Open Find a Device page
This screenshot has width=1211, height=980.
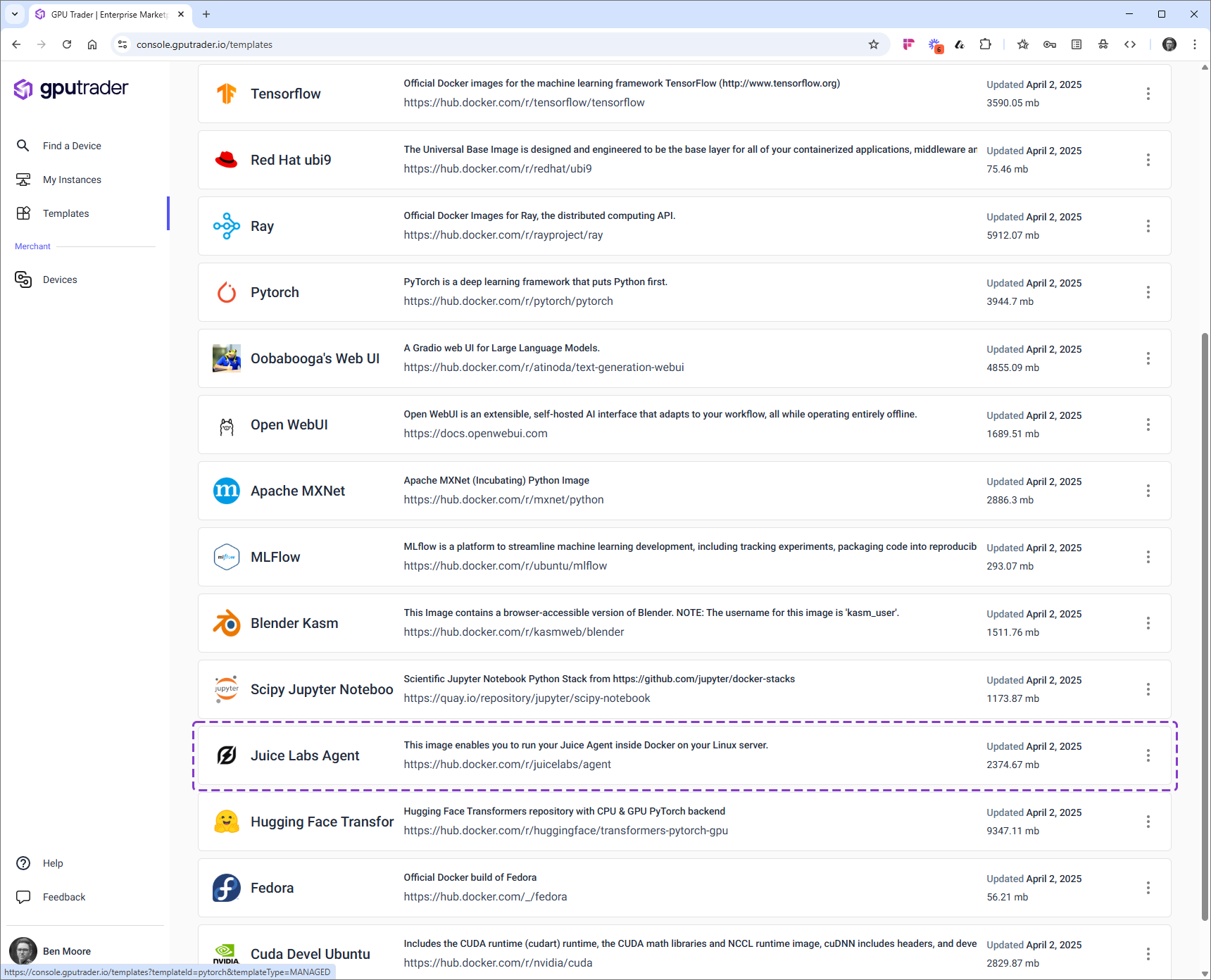[72, 146]
